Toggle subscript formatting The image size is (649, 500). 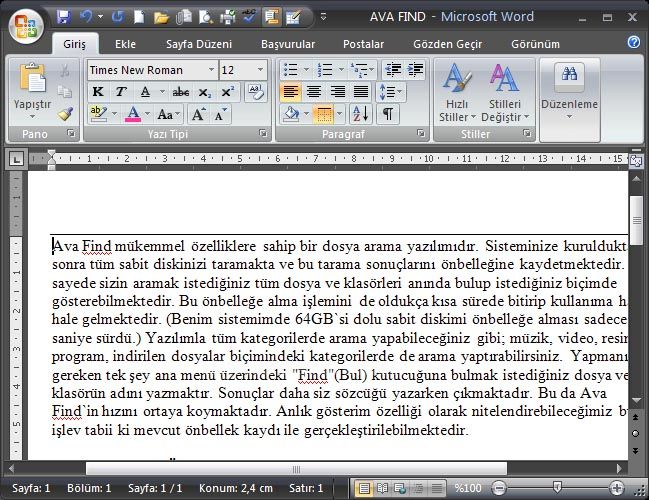[x=204, y=92]
